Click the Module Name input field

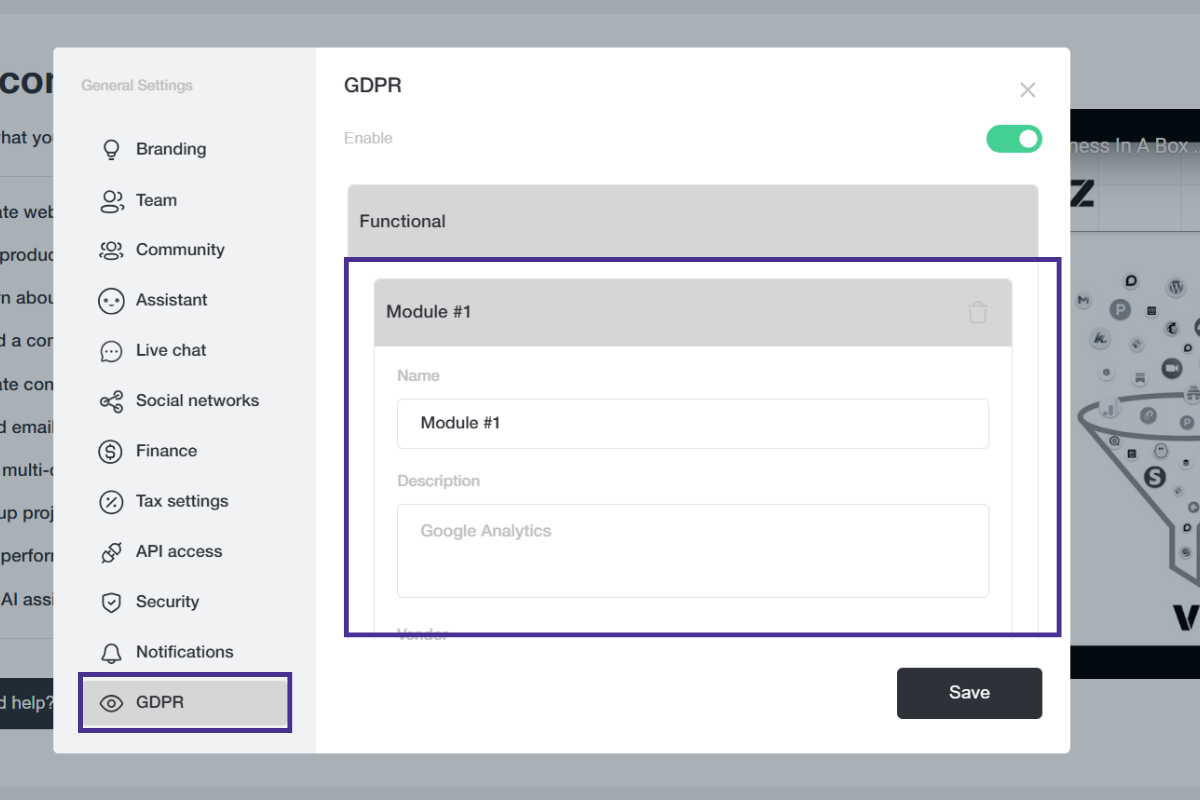692,423
